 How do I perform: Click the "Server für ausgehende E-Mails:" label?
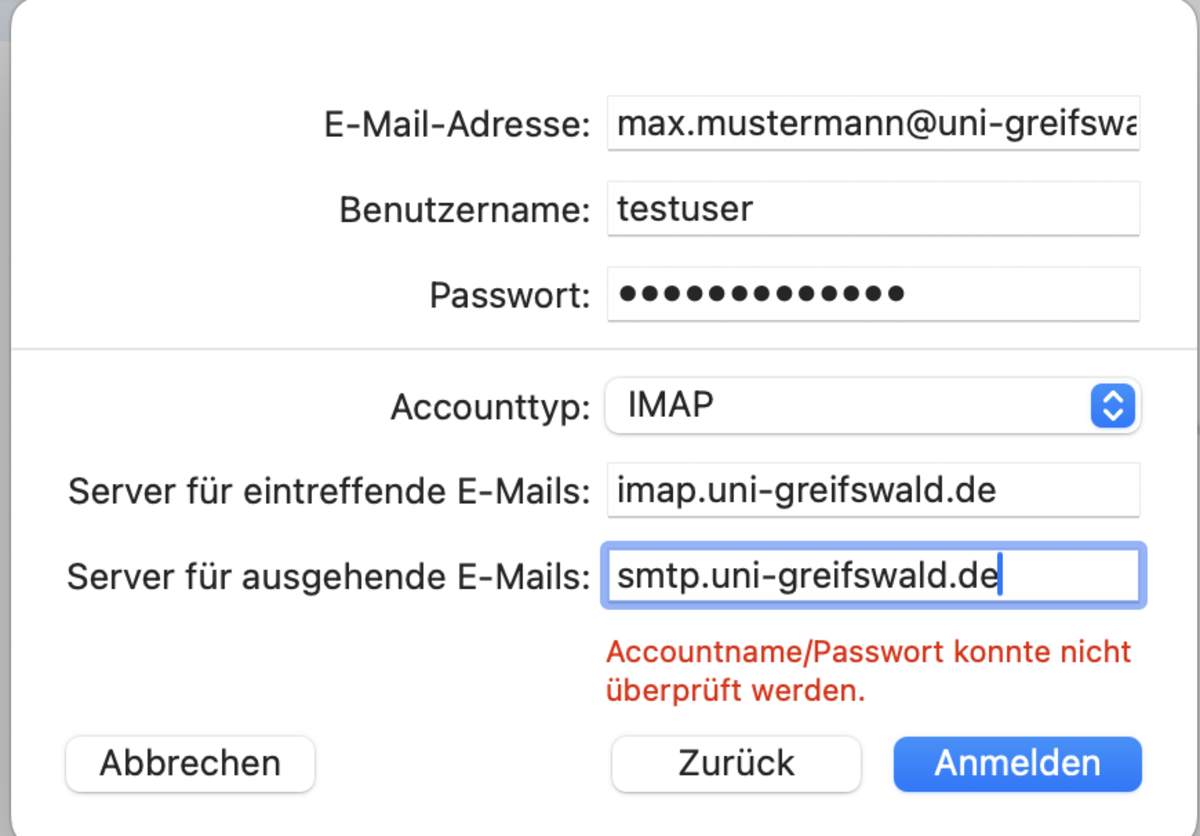tap(329, 577)
